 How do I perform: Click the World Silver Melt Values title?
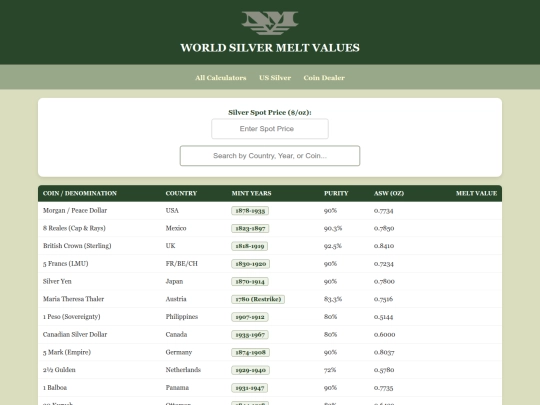pyautogui.click(x=270, y=48)
